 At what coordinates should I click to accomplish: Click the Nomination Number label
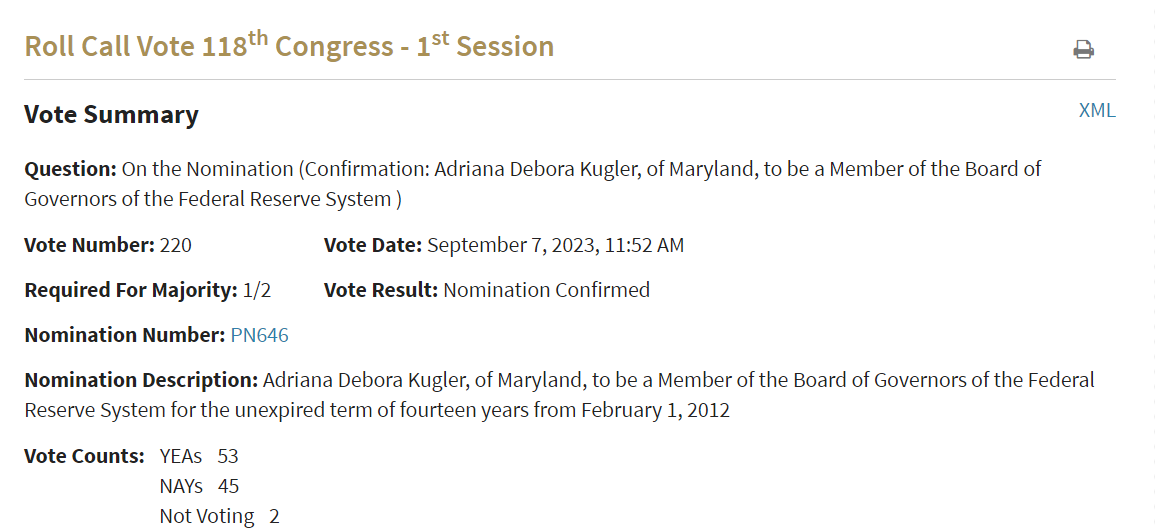(x=124, y=335)
